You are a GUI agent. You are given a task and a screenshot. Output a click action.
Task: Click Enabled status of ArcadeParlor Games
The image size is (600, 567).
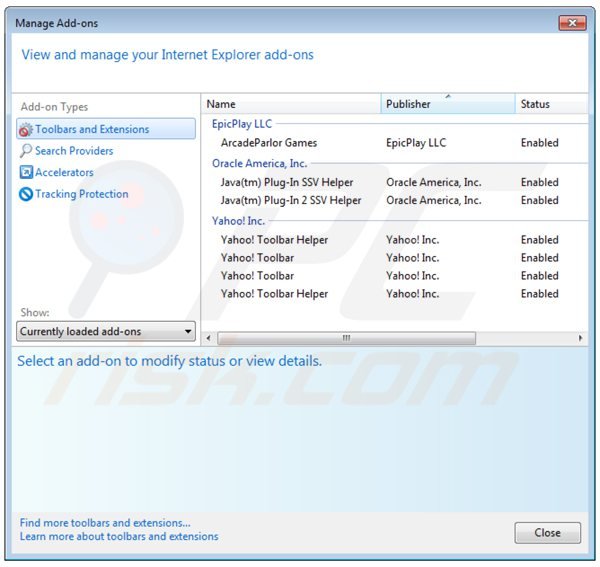[x=540, y=143]
